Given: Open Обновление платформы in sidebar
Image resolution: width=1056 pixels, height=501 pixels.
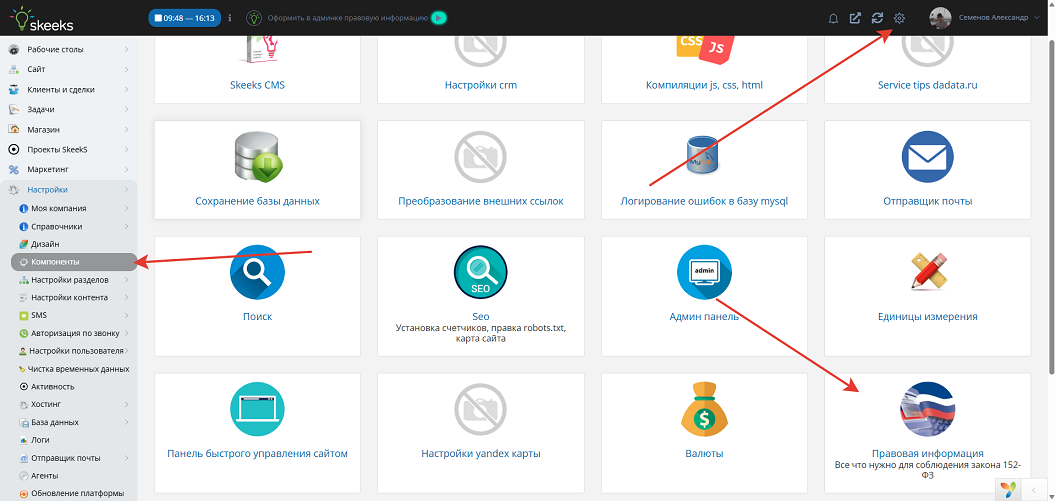Looking at the screenshot, I should coord(74,494).
